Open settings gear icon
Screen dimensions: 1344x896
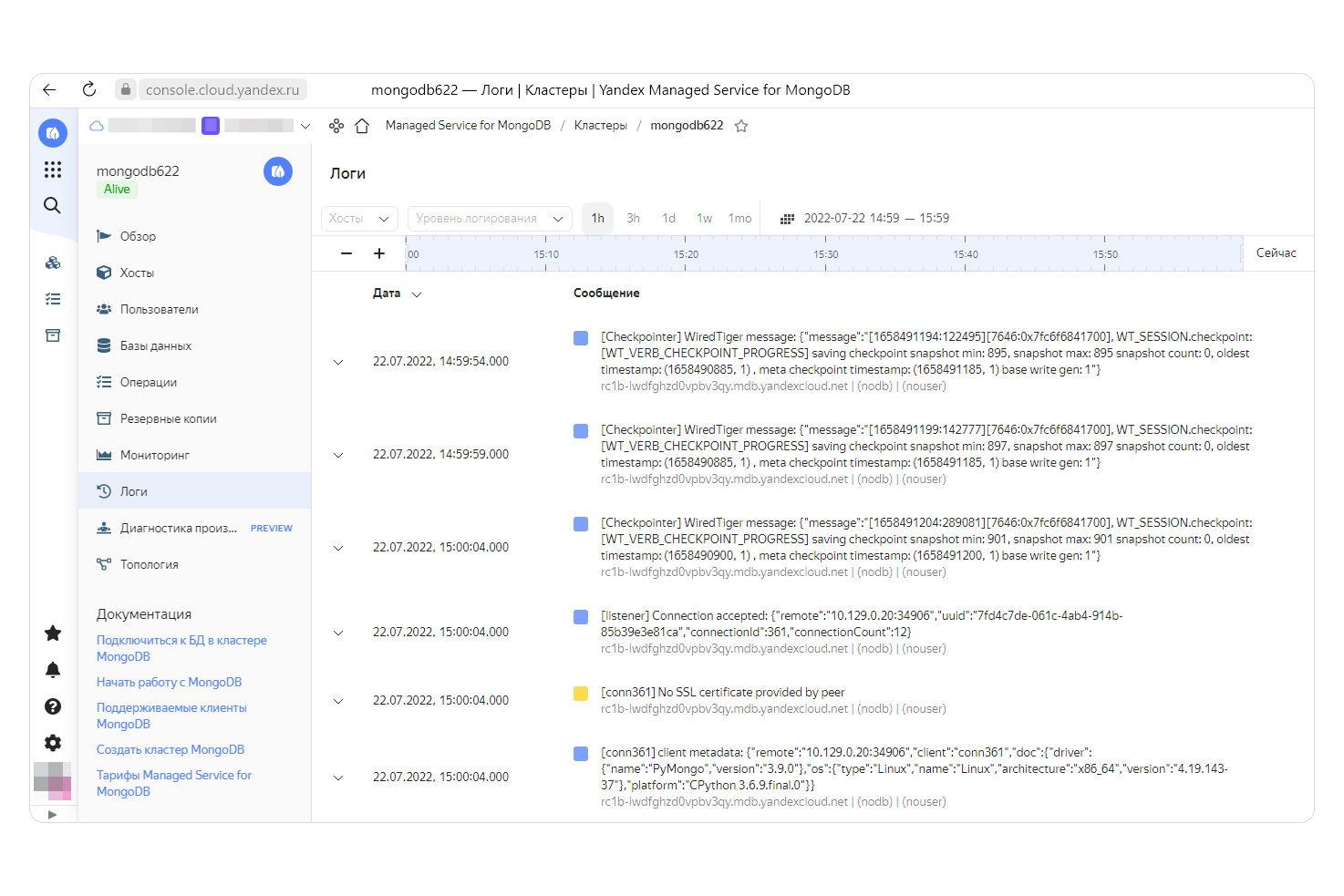53,743
